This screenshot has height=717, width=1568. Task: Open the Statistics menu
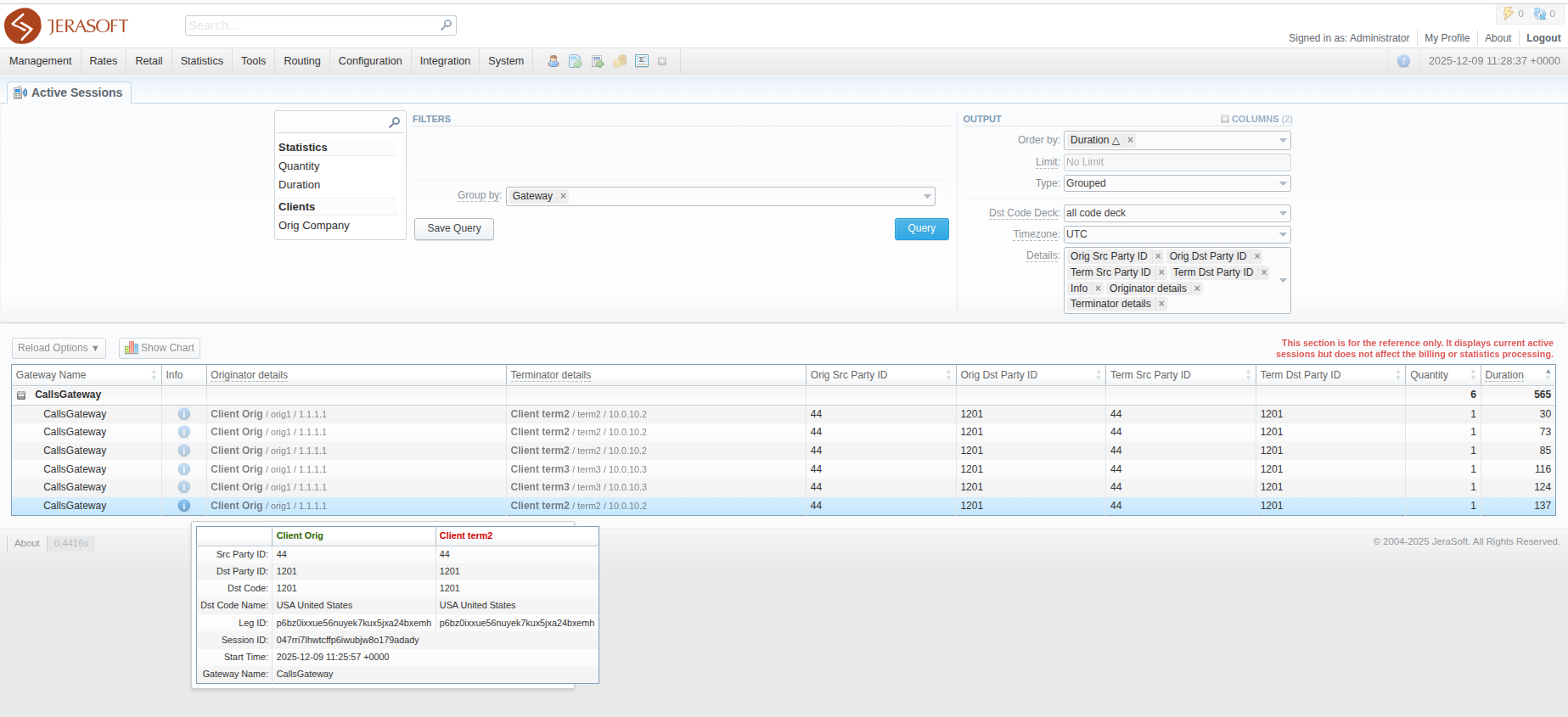202,61
